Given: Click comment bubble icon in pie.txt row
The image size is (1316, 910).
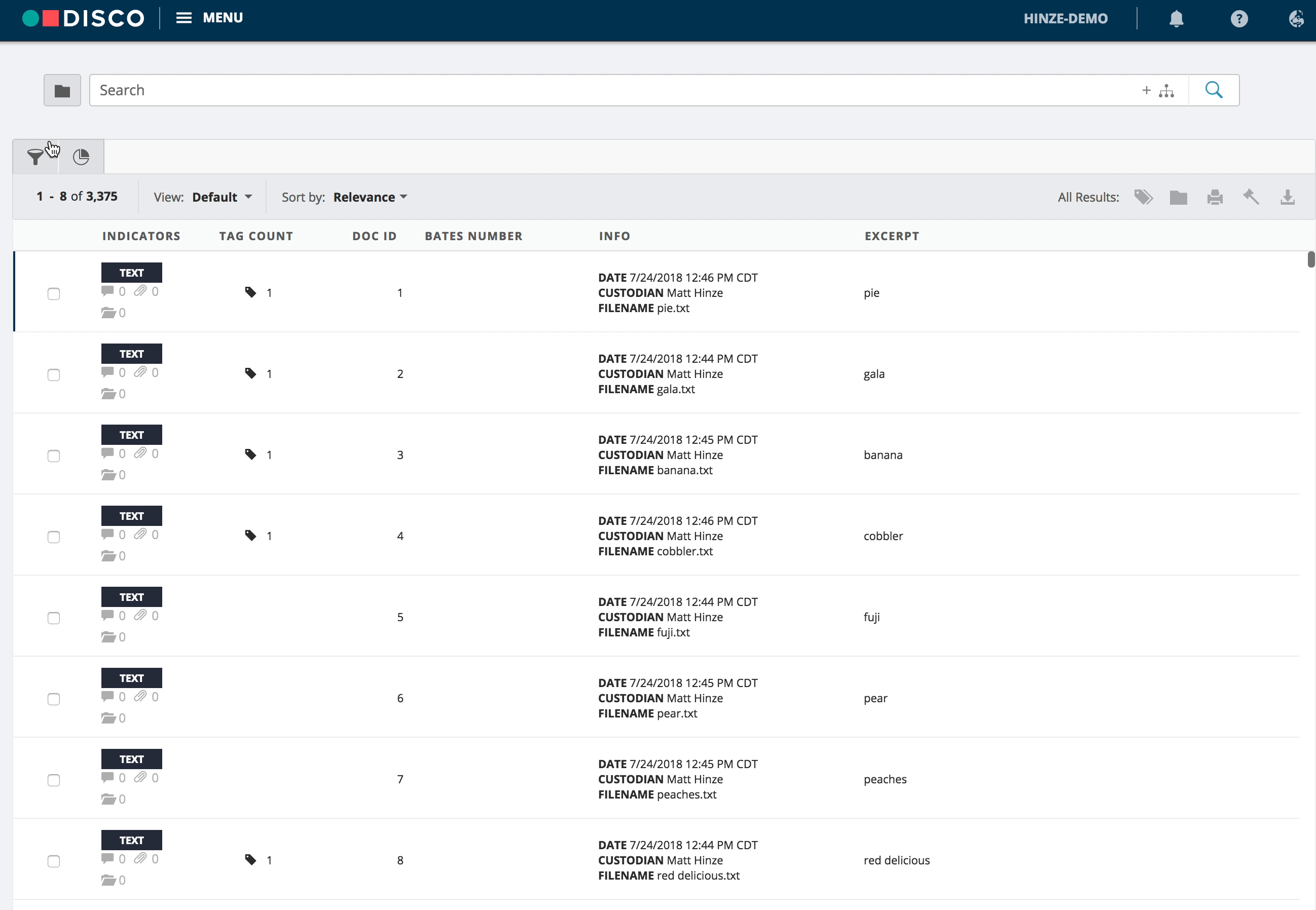Looking at the screenshot, I should (x=107, y=291).
